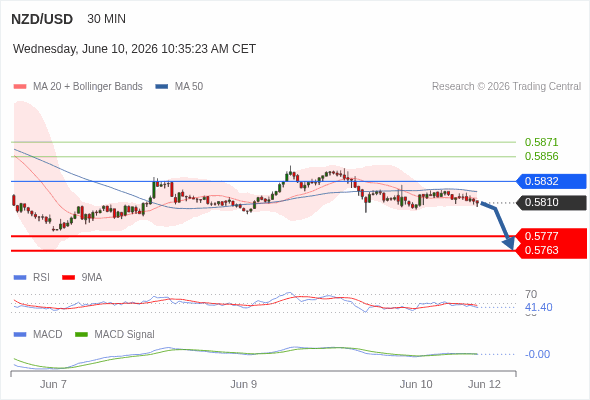Click the 0.5871 resistance level label

pyautogui.click(x=541, y=142)
